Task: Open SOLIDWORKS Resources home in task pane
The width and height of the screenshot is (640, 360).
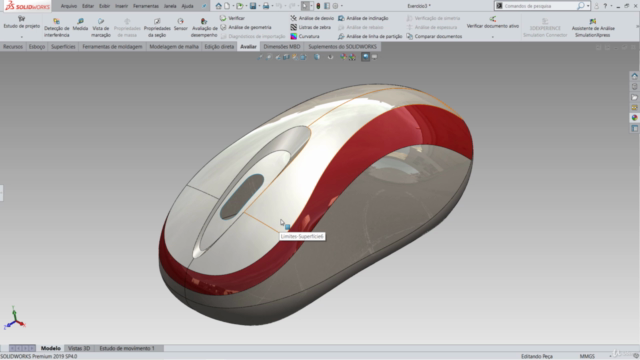Action: 634,76
